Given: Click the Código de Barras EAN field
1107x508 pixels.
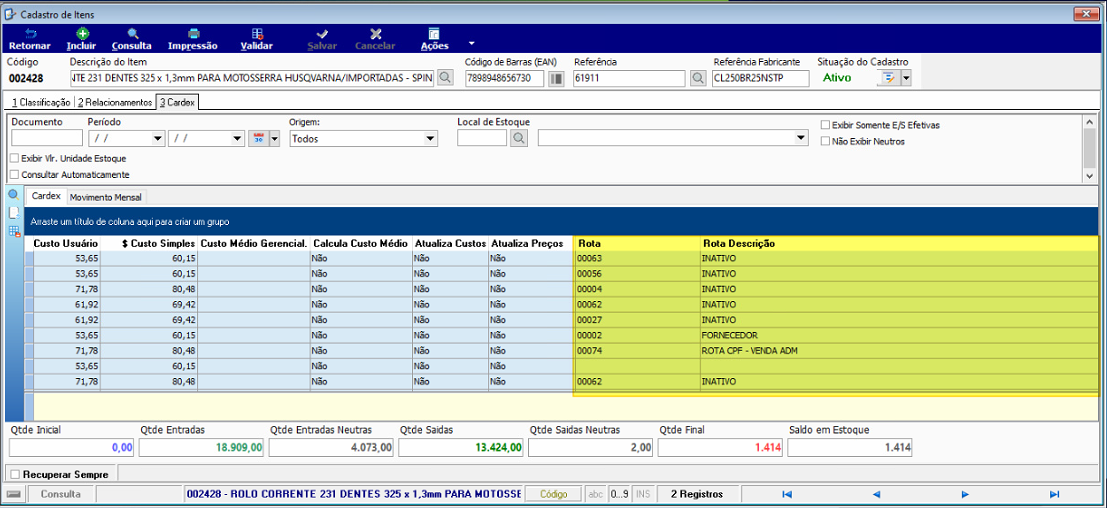Looking at the screenshot, I should 505,78.
